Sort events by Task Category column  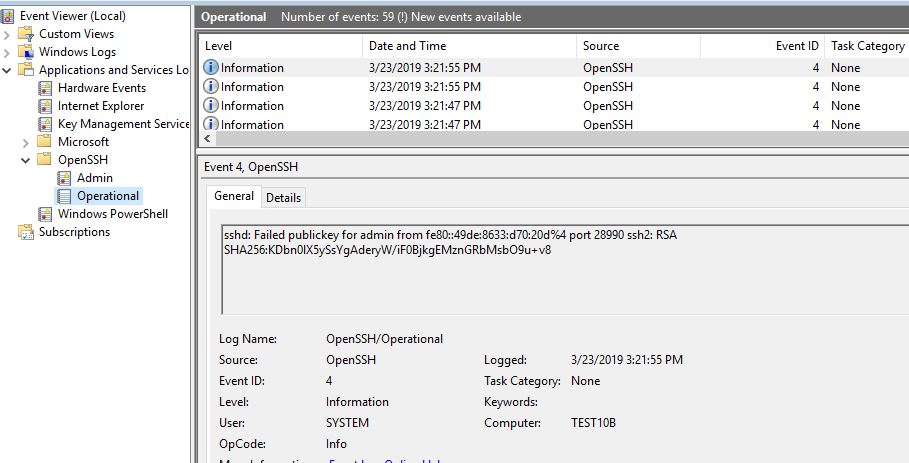[x=867, y=46]
